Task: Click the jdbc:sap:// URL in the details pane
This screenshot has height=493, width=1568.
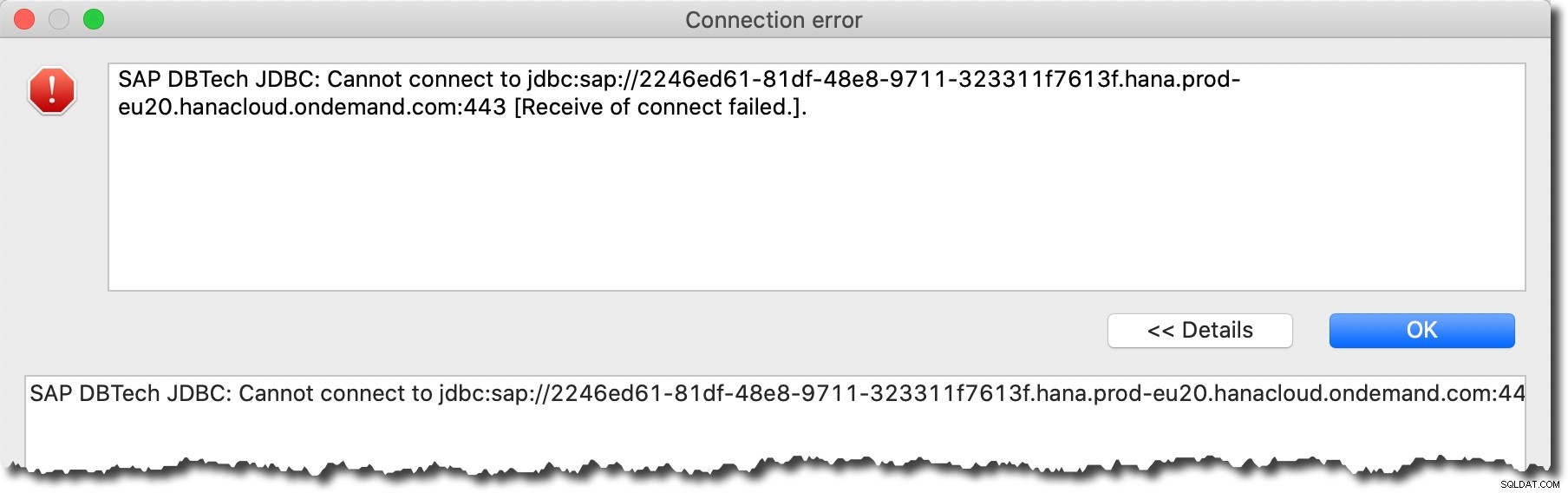Action: coord(982,393)
